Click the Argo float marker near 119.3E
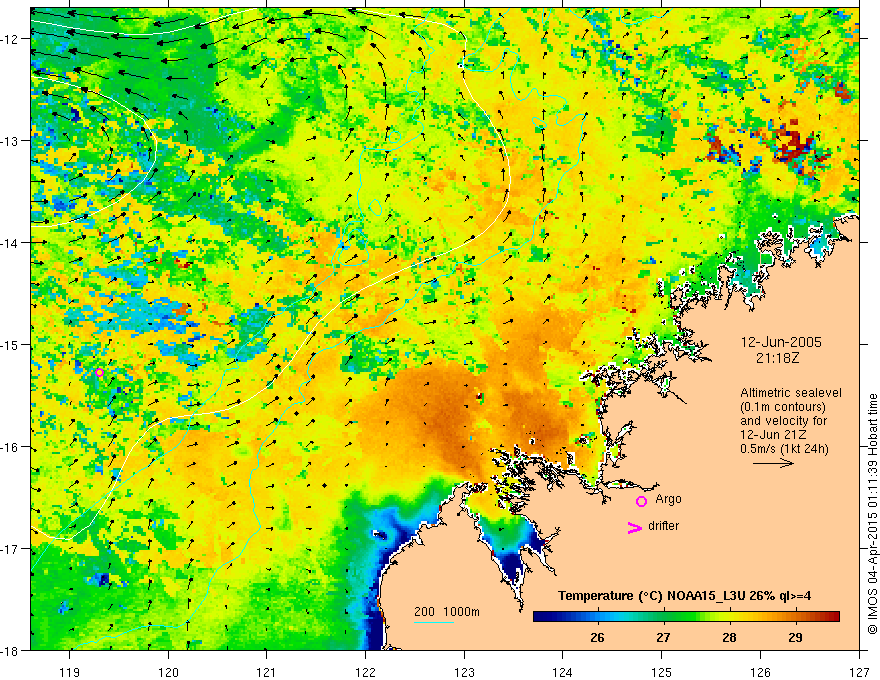880x680 pixels. click(x=99, y=372)
